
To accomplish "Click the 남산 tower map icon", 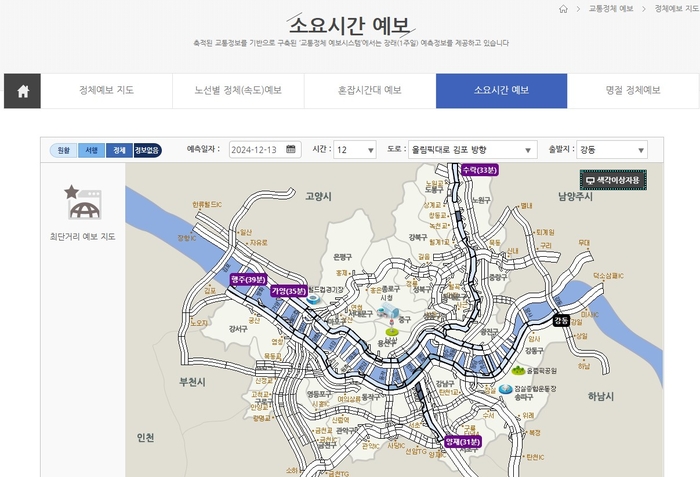I will click(x=392, y=328).
